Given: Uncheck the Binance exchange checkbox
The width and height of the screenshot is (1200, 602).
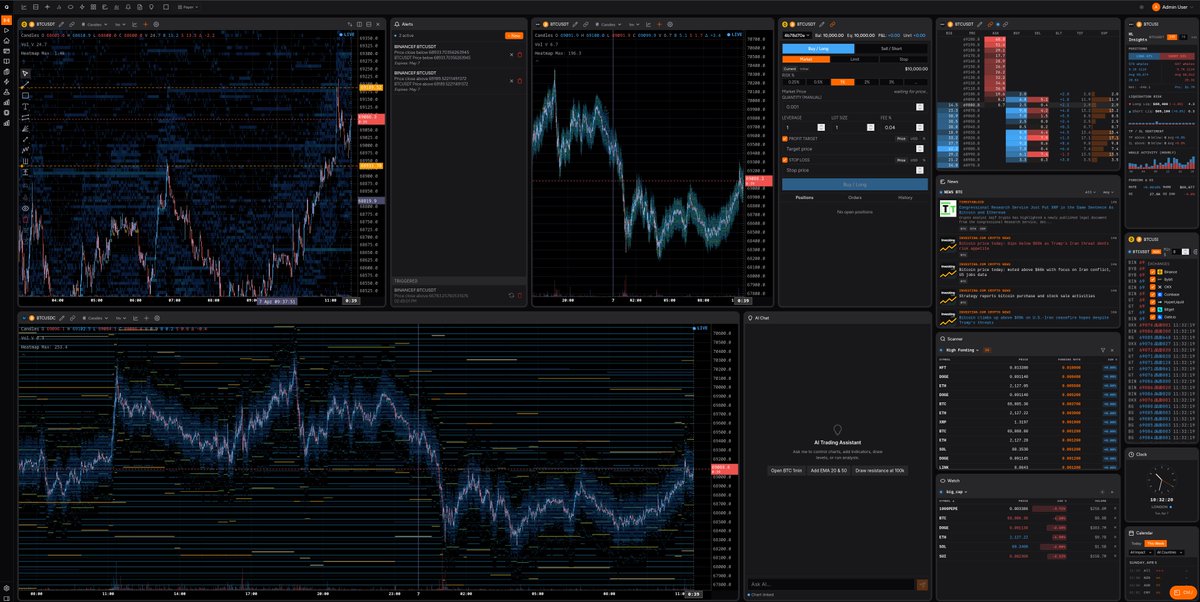Looking at the screenshot, I should [x=1153, y=272].
